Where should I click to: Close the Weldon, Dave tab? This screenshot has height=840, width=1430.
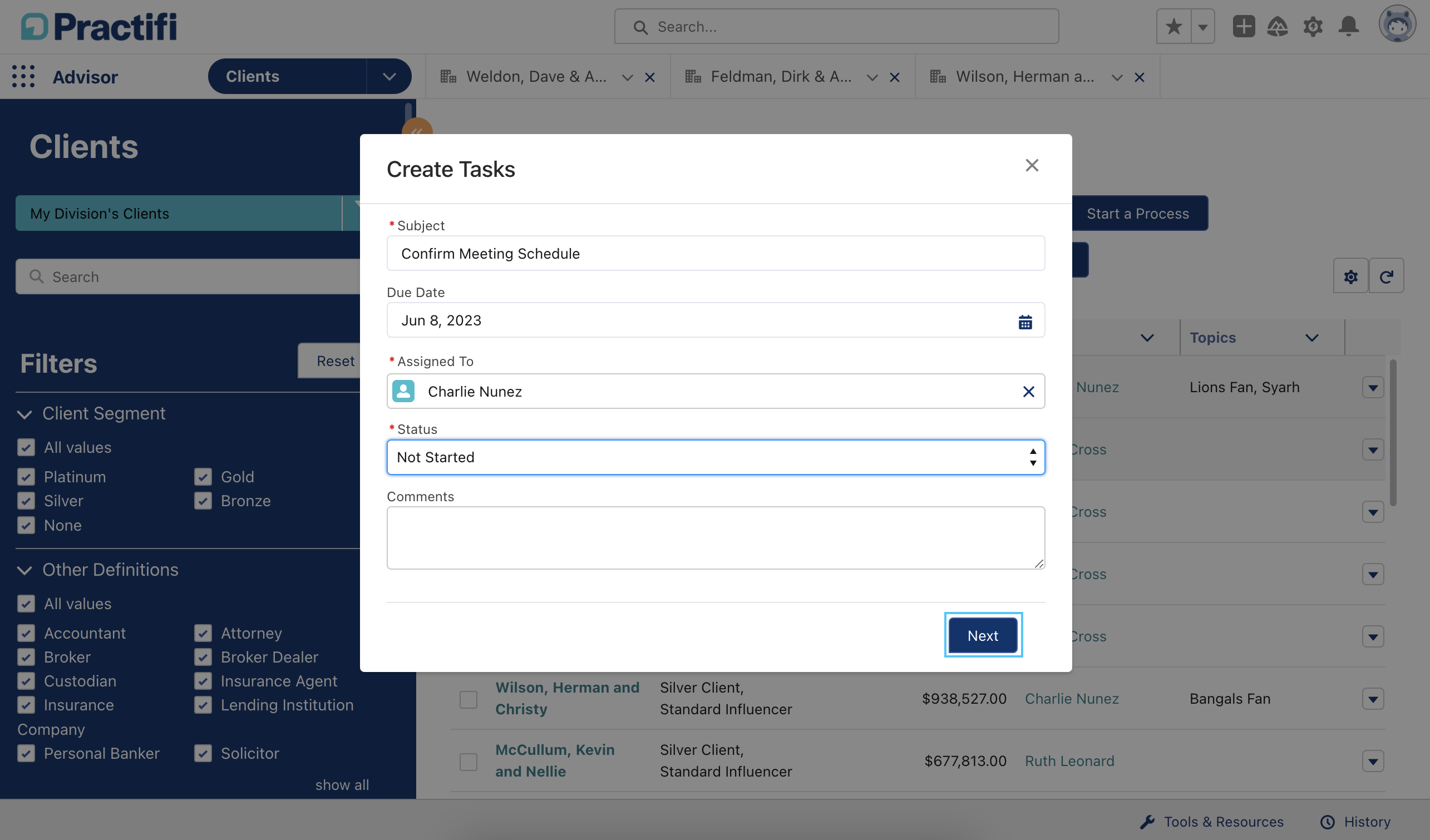pos(650,77)
